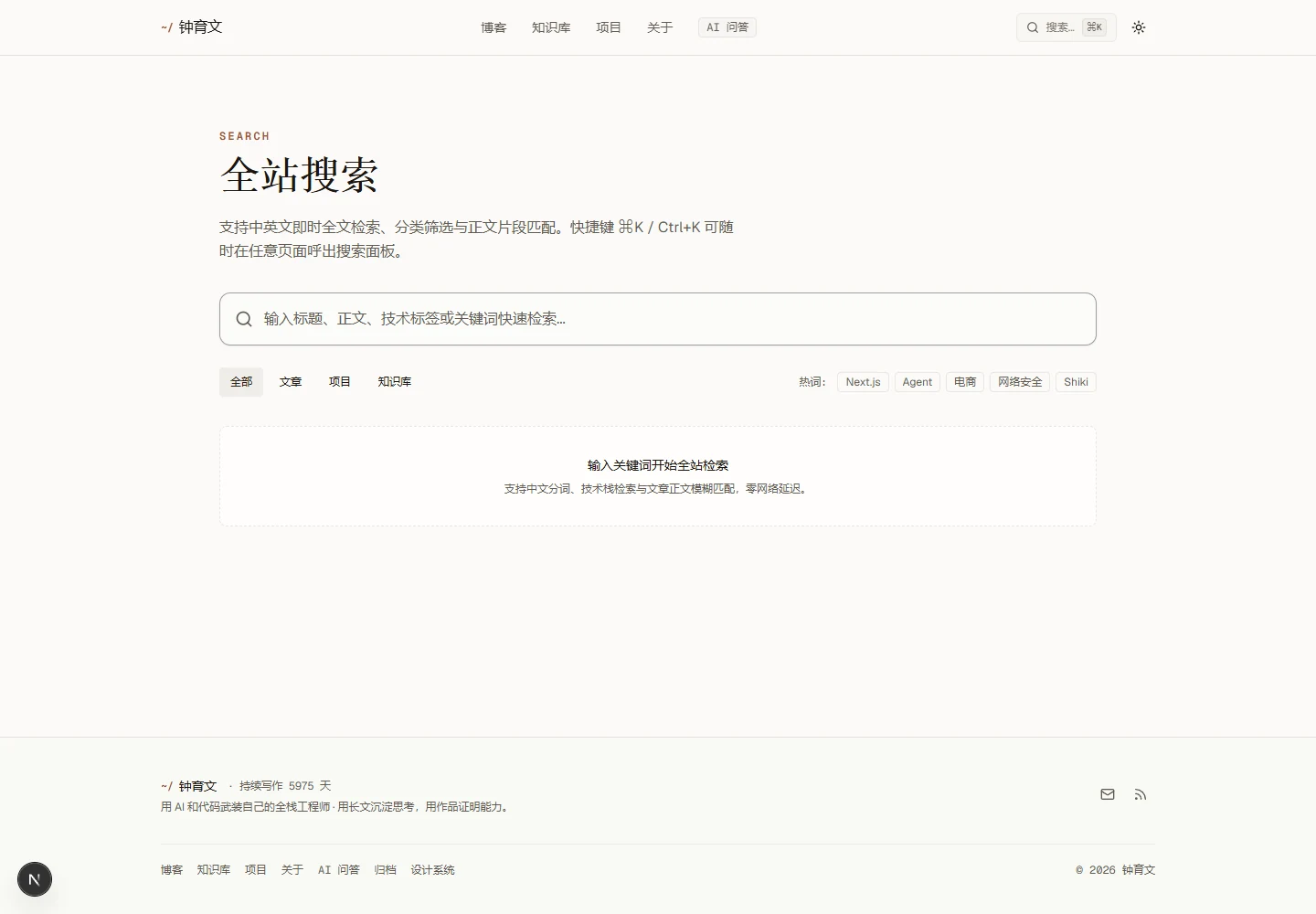Open 项目 in the top navigation
The height and width of the screenshot is (914, 1316).
pos(609,27)
